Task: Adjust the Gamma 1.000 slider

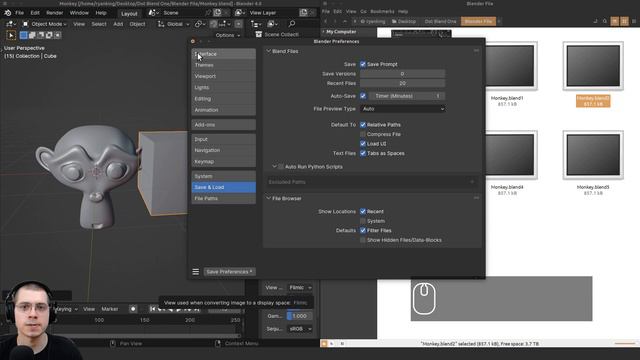Action: [300, 316]
